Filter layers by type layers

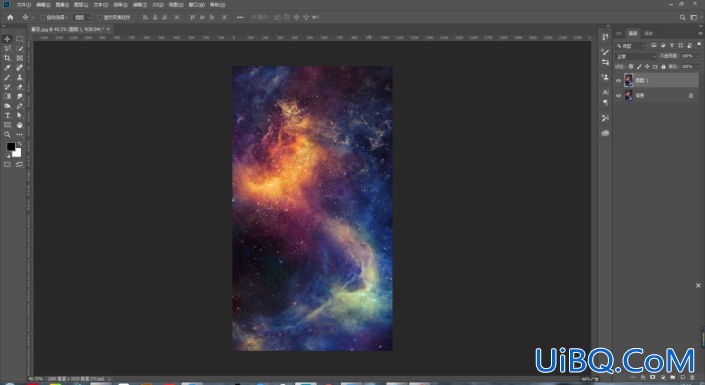pos(672,45)
